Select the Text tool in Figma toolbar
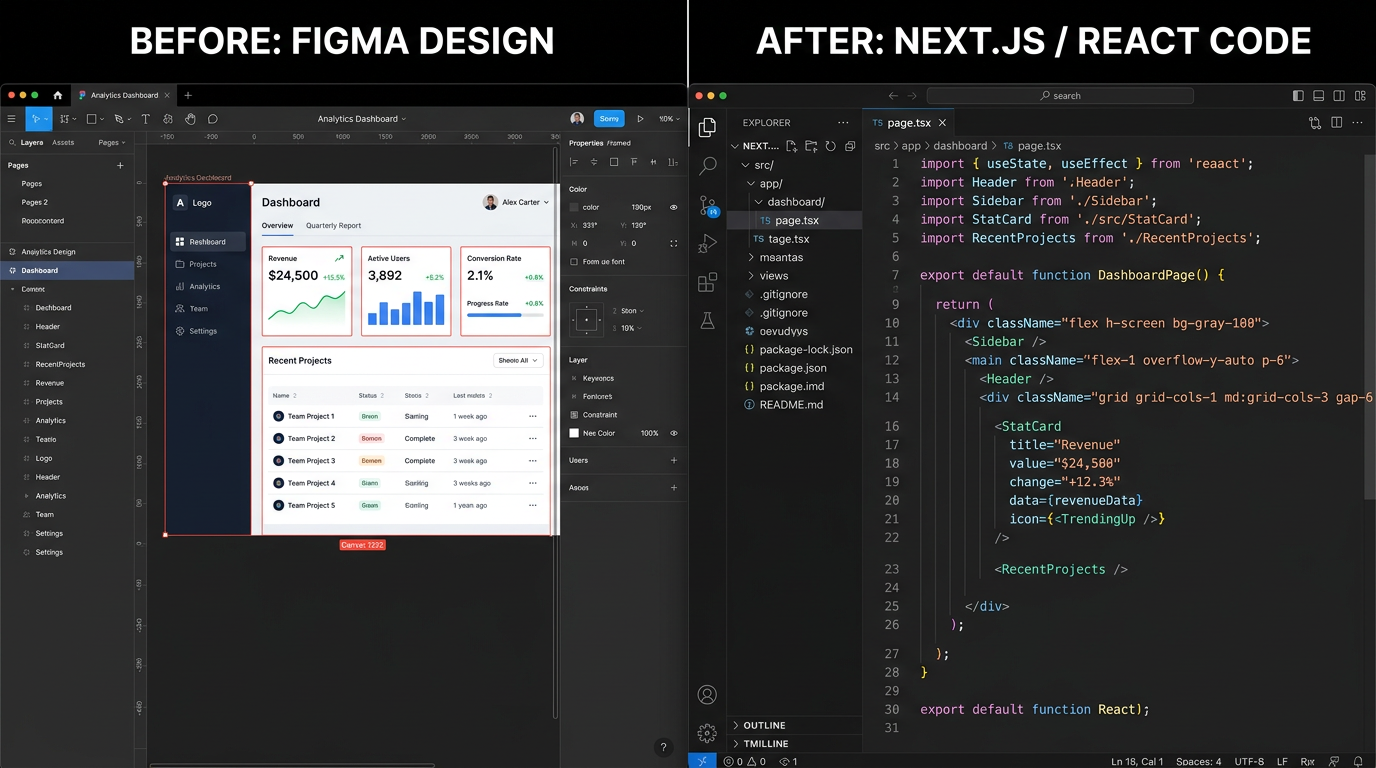 [x=145, y=119]
